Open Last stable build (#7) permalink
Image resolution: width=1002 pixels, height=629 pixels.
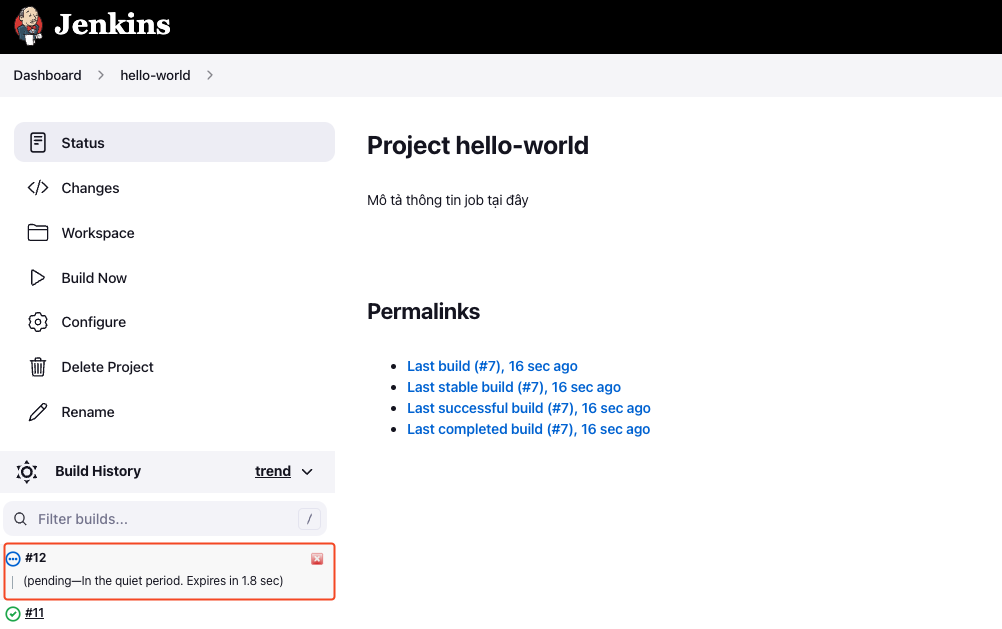coord(514,387)
